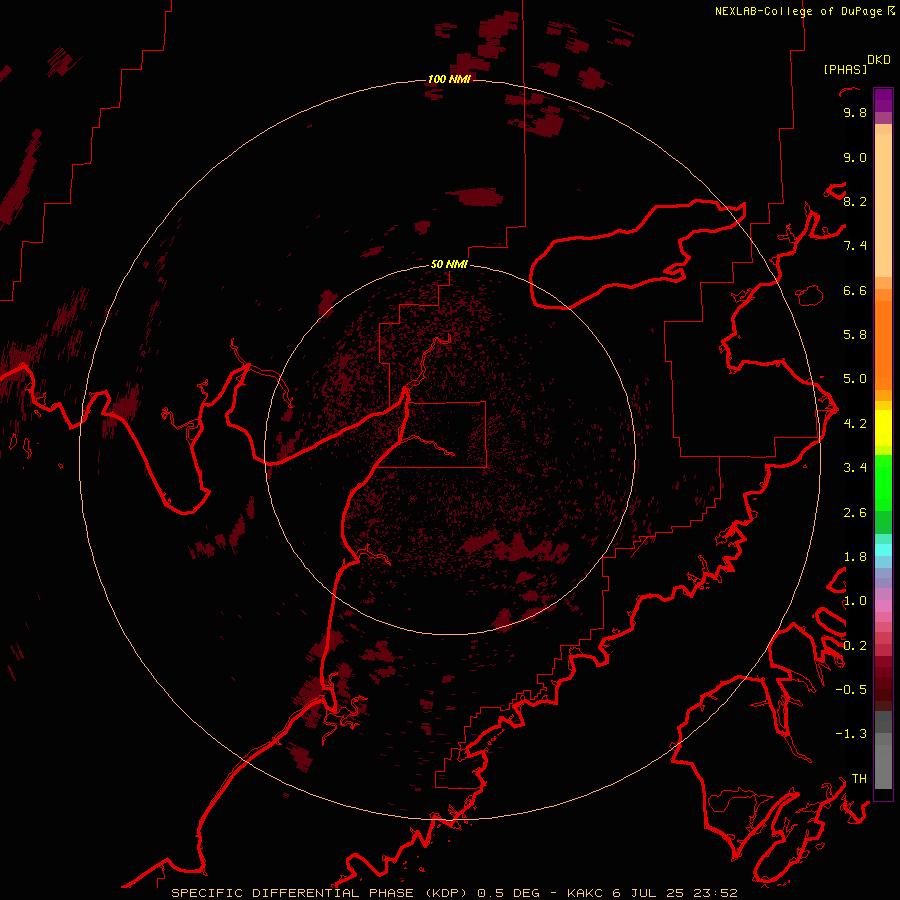Viewport: 900px width, 900px height.
Task: Click the -1.3 value on color scale
Action: pyautogui.click(x=851, y=735)
